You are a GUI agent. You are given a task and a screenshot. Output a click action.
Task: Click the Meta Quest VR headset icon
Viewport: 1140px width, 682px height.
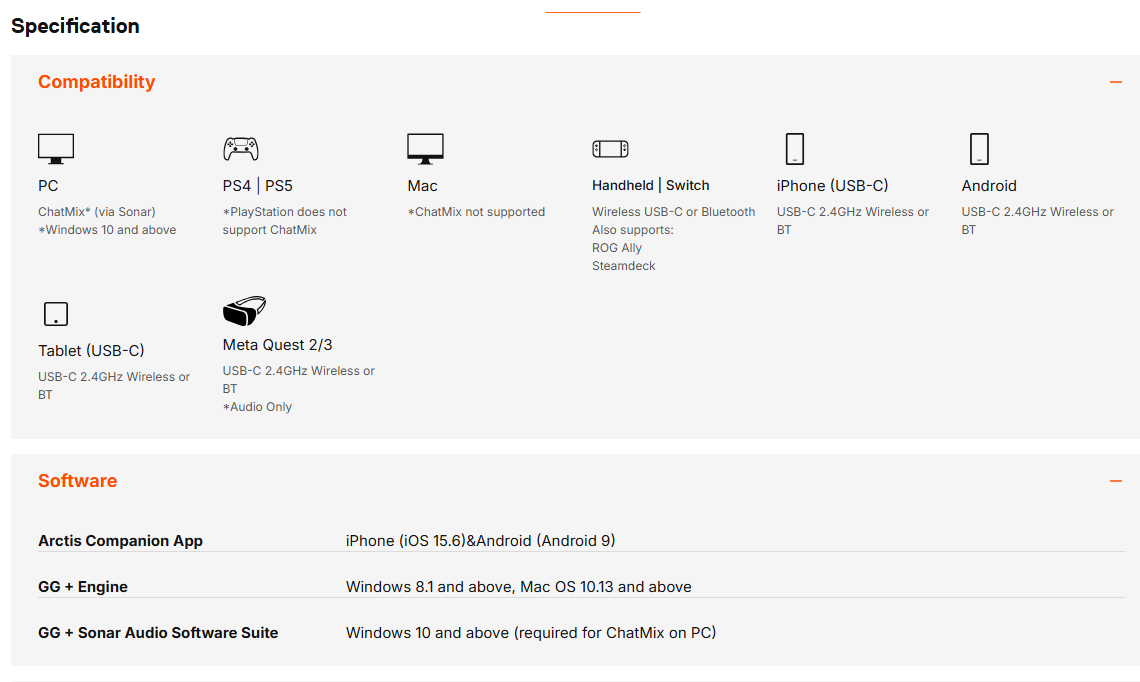pyautogui.click(x=244, y=311)
